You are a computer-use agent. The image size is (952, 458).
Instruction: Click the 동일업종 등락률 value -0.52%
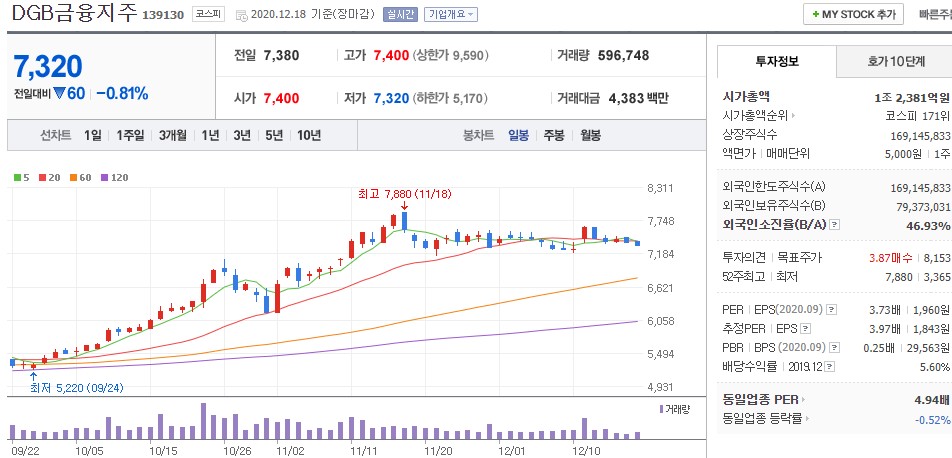pyautogui.click(x=932, y=419)
